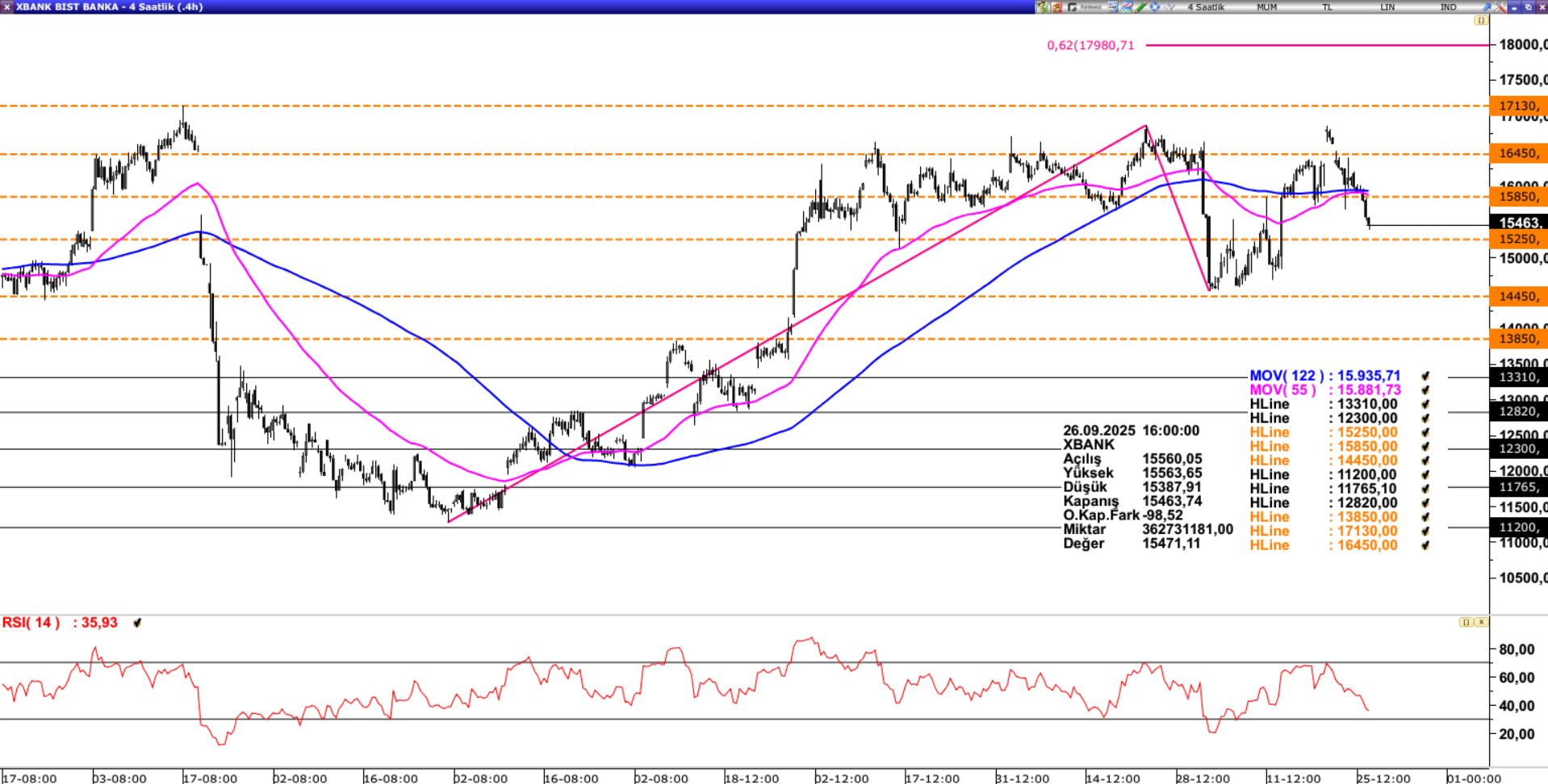The width and height of the screenshot is (1548, 784).
Task: Open the 4 Saatlik timeframe selector
Action: pos(1206,6)
